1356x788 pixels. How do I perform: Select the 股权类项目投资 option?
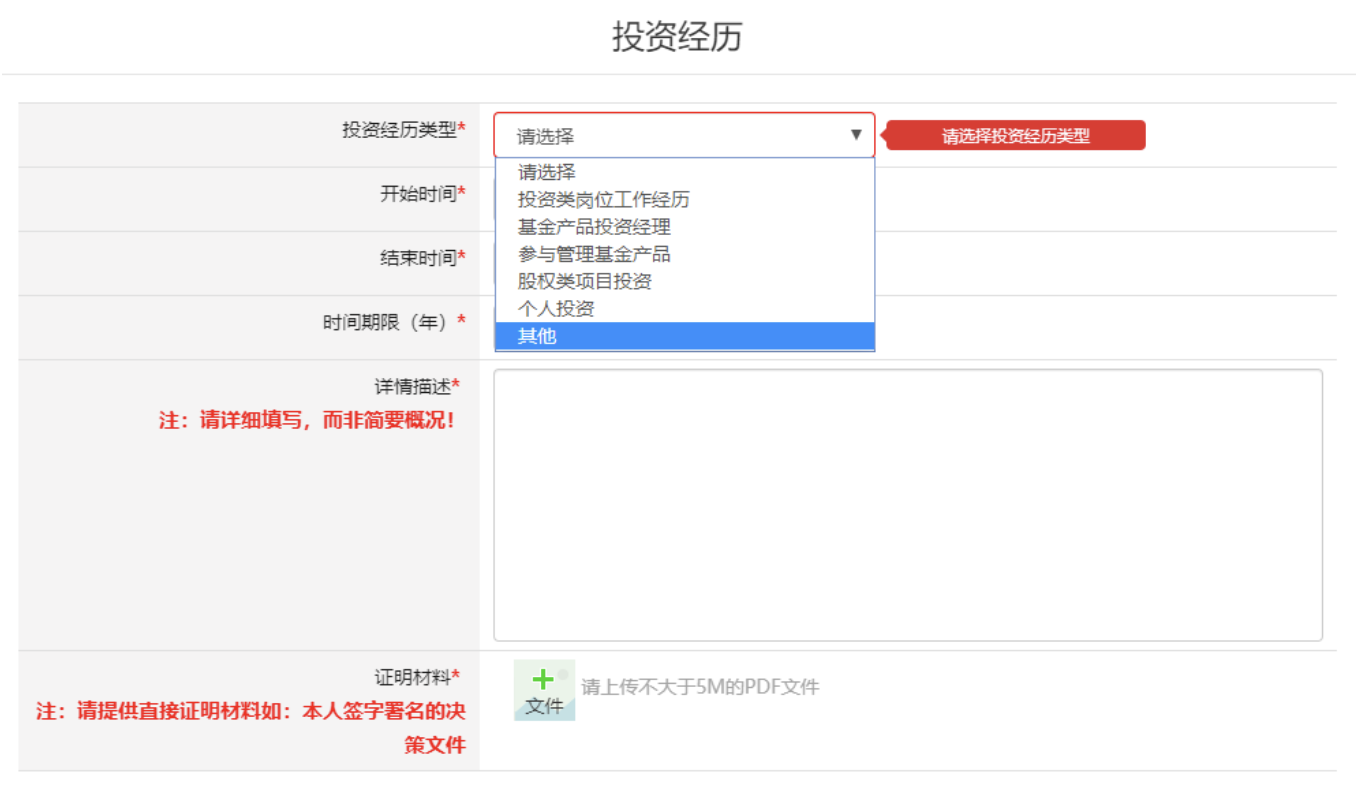[585, 281]
